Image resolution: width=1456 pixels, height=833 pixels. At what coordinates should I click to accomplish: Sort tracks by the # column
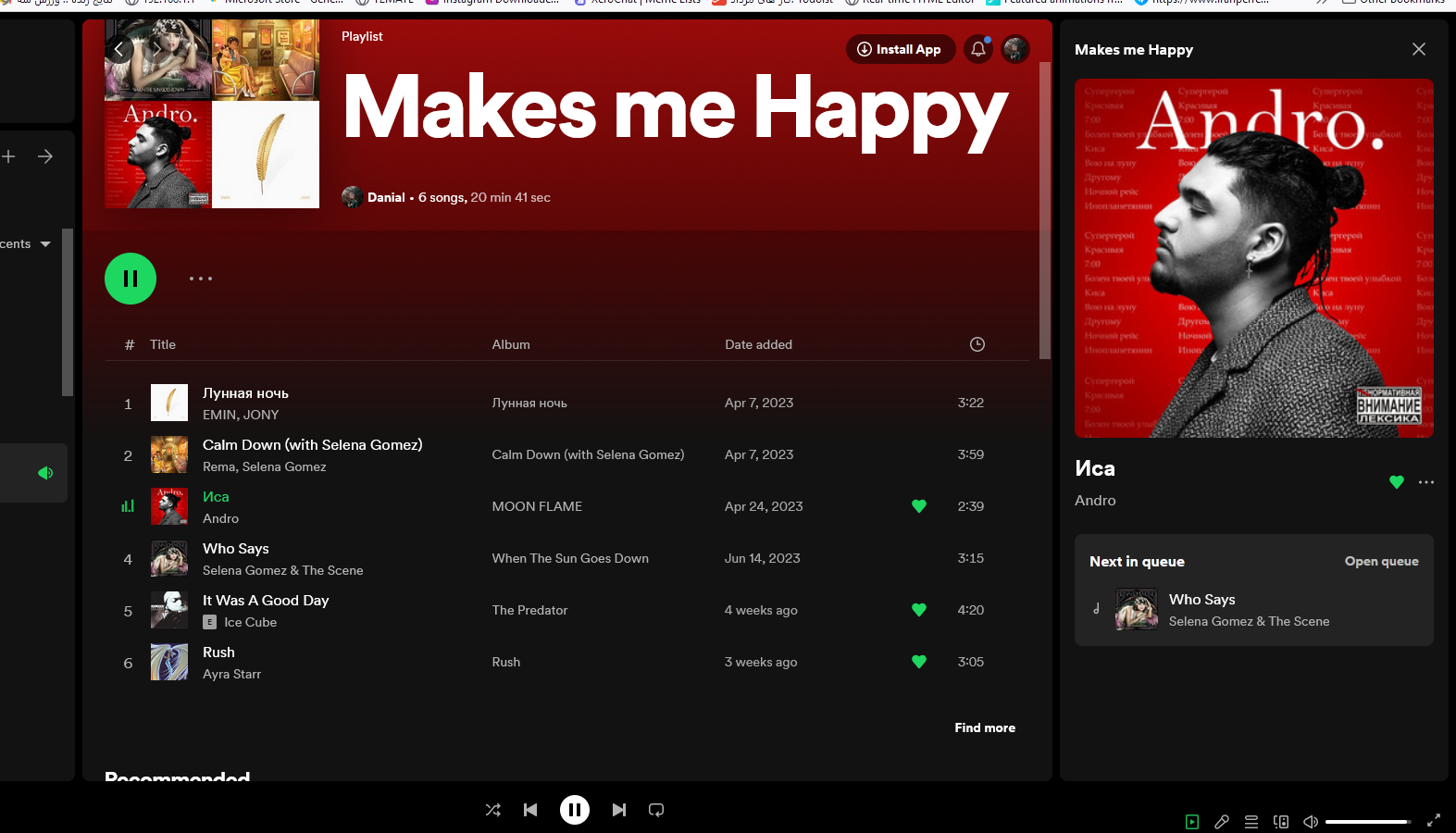click(x=130, y=344)
